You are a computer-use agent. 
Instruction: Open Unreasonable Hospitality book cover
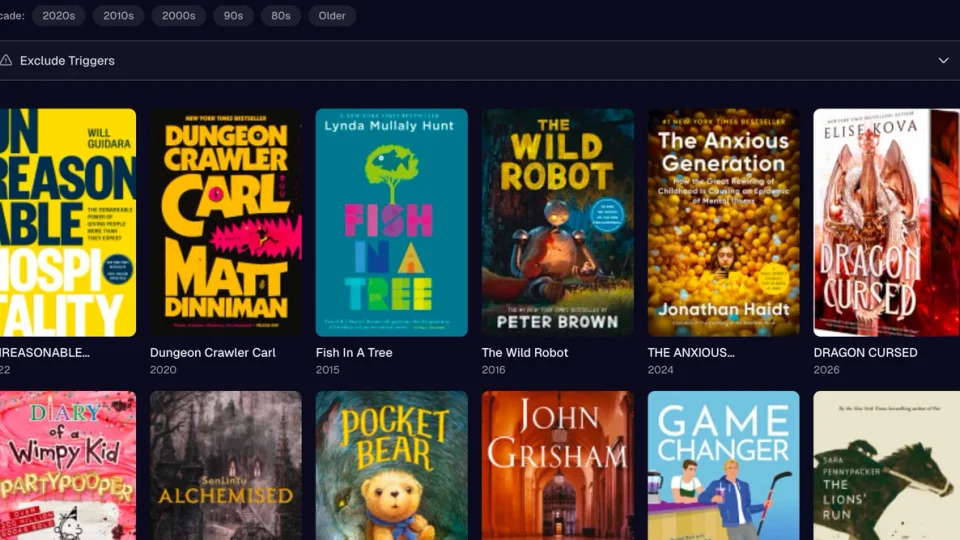pyautogui.click(x=68, y=222)
